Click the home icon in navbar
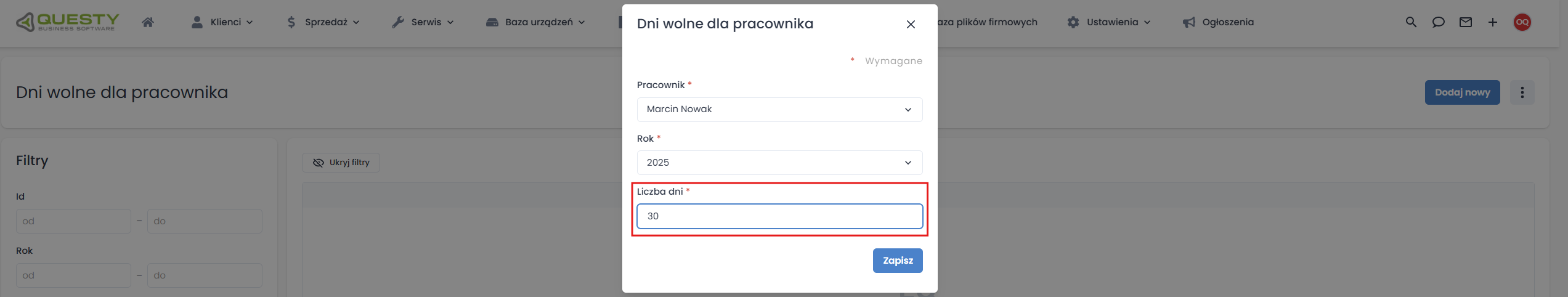 [x=148, y=22]
